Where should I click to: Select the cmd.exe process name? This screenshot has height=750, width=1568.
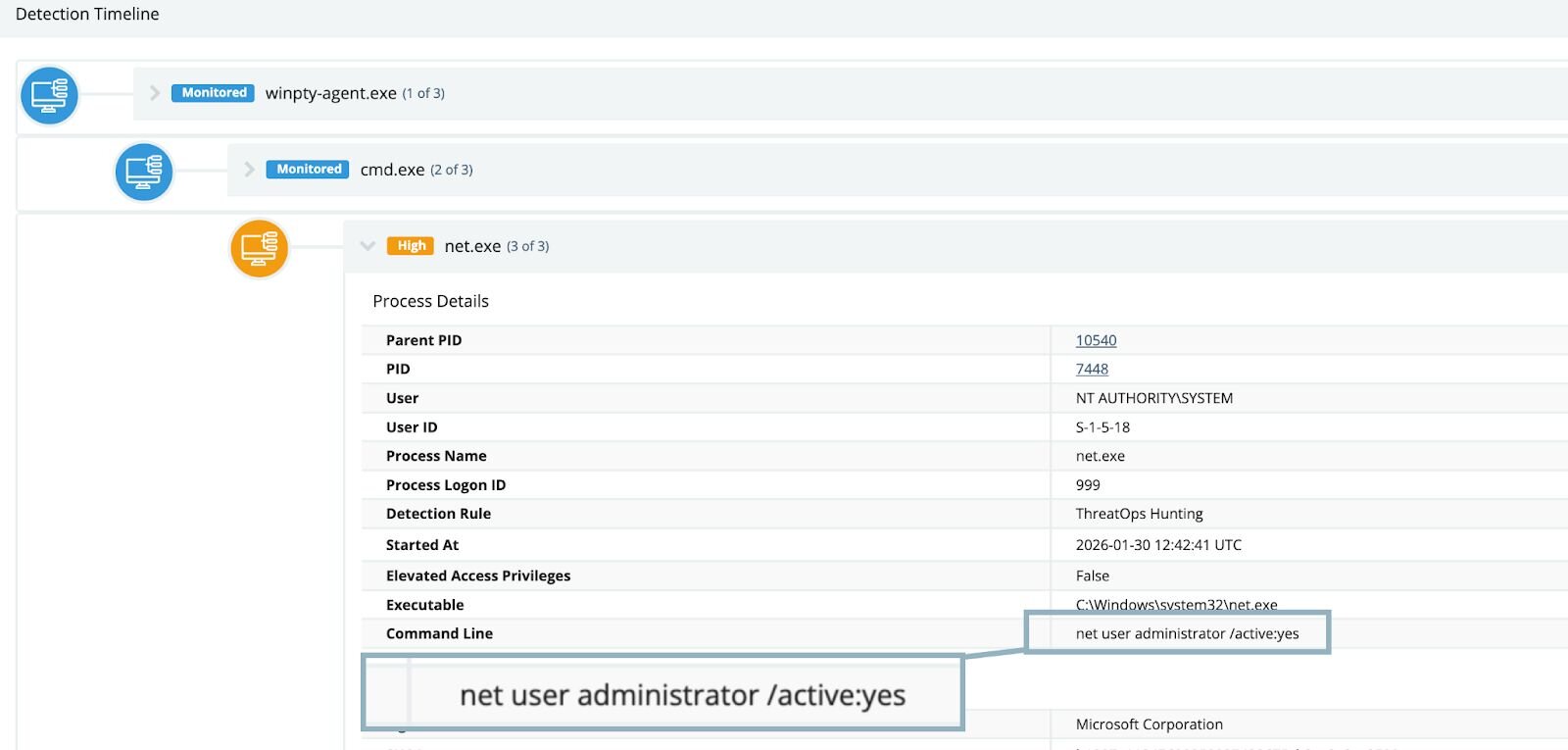392,170
